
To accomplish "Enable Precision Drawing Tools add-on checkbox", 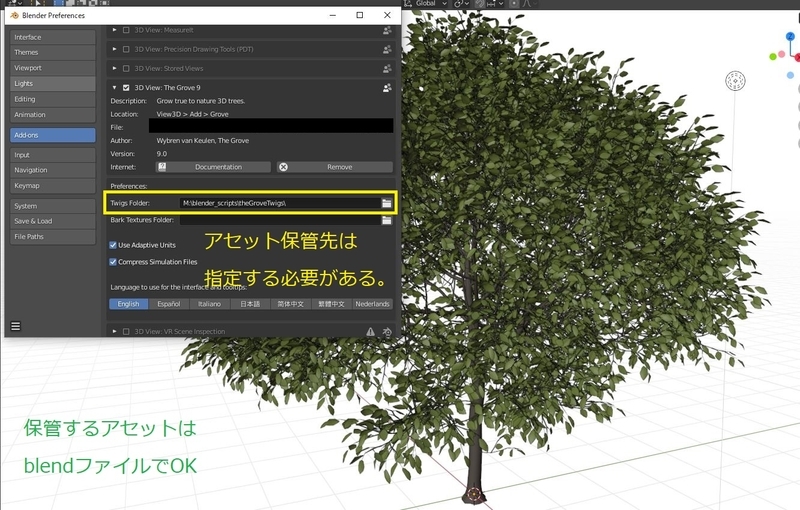I will 126,49.
